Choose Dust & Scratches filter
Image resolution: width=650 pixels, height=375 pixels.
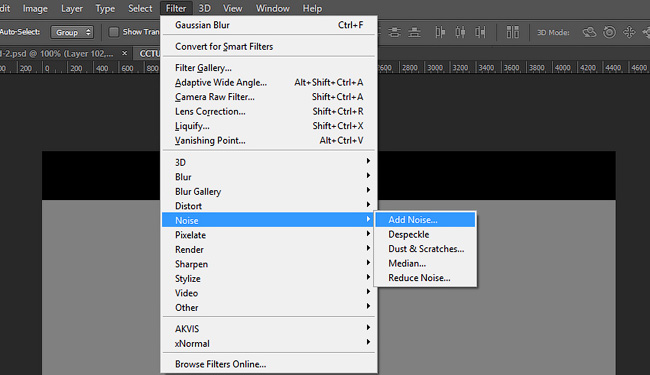425,249
